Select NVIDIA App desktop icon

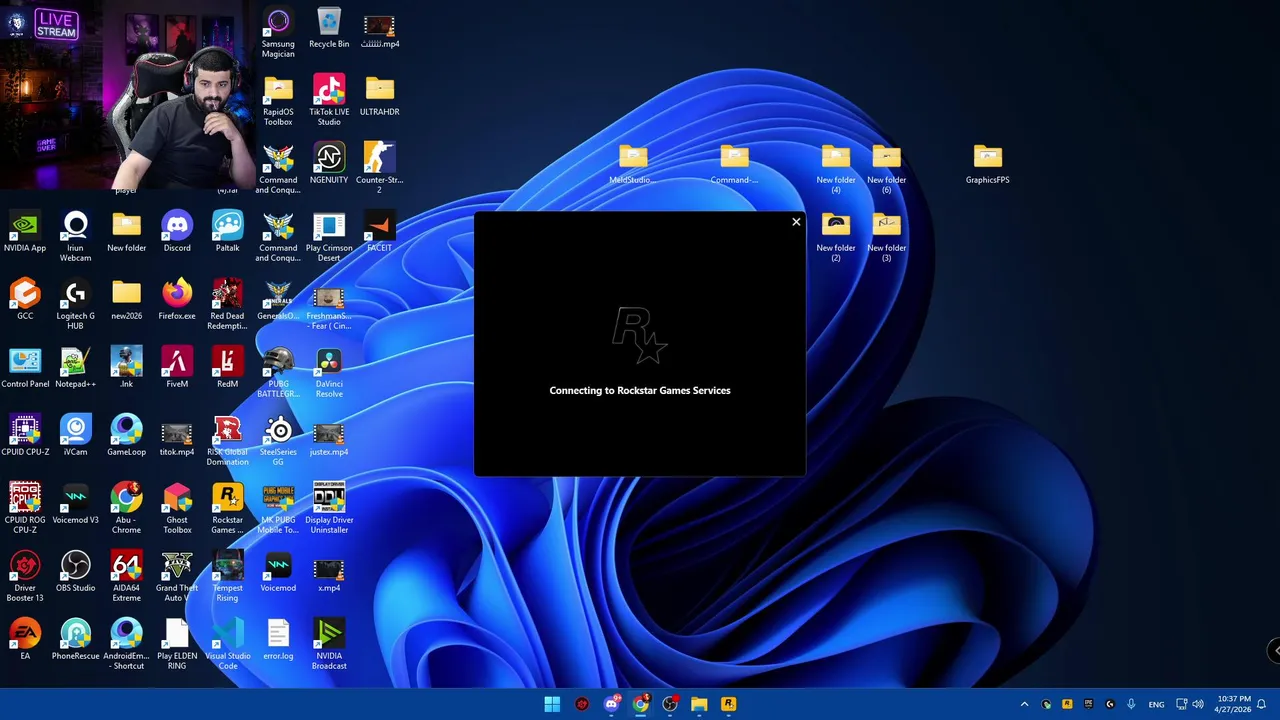coord(25,232)
